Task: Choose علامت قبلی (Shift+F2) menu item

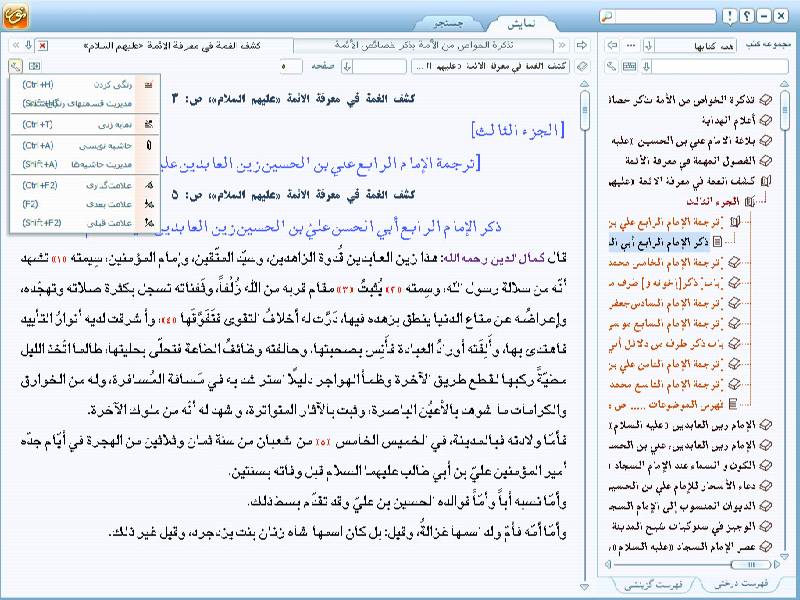Action: (x=85, y=223)
